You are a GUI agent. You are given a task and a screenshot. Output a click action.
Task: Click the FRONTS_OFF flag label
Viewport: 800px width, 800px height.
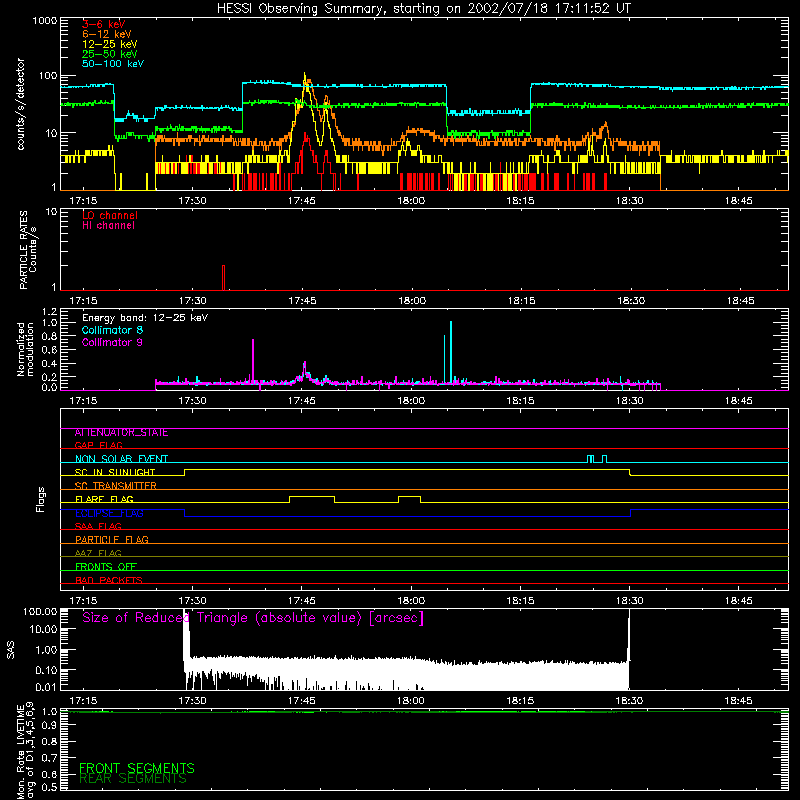(106, 567)
